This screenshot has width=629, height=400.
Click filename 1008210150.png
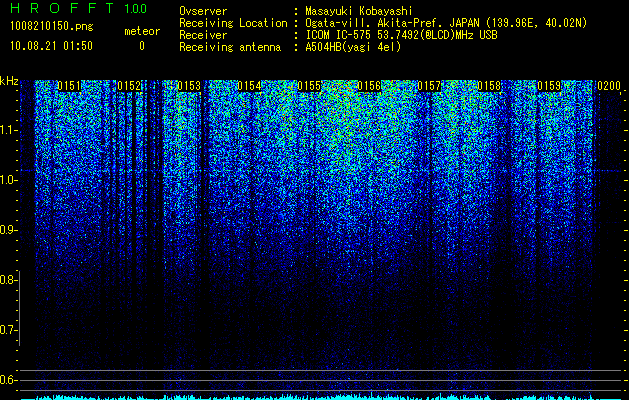(x=52, y=27)
